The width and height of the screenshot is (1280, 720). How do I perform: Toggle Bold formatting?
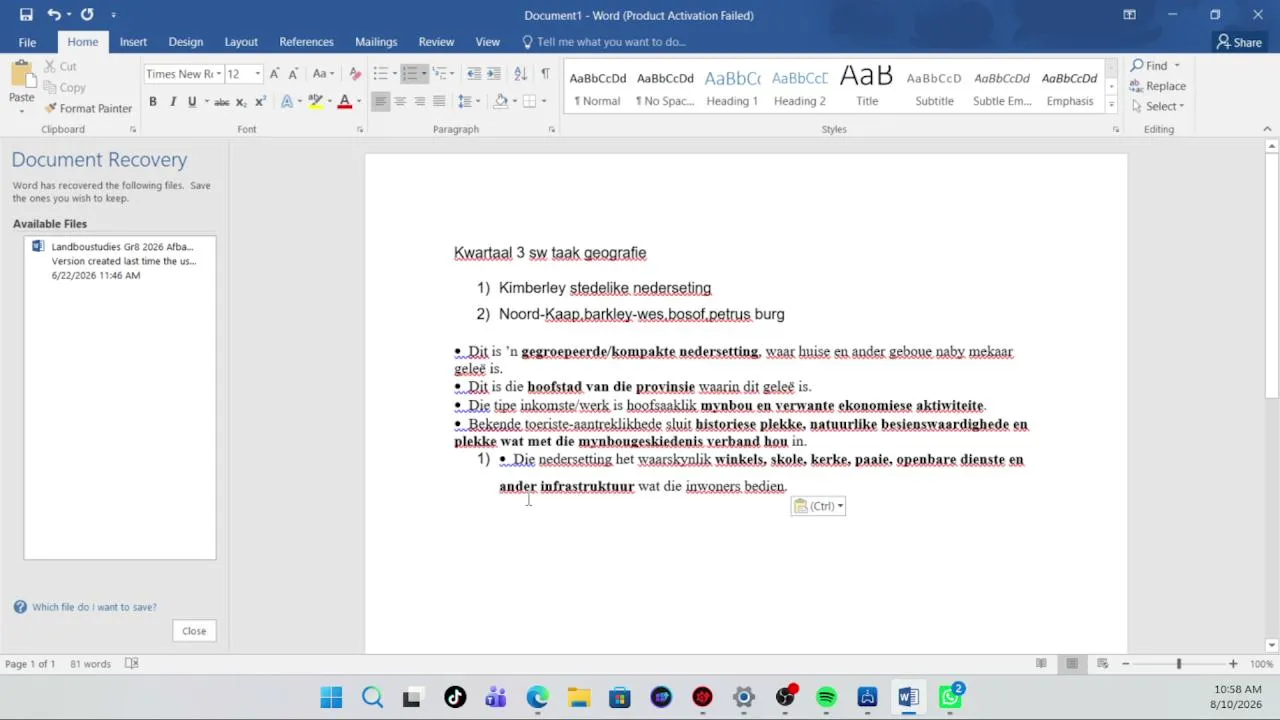pos(153,101)
